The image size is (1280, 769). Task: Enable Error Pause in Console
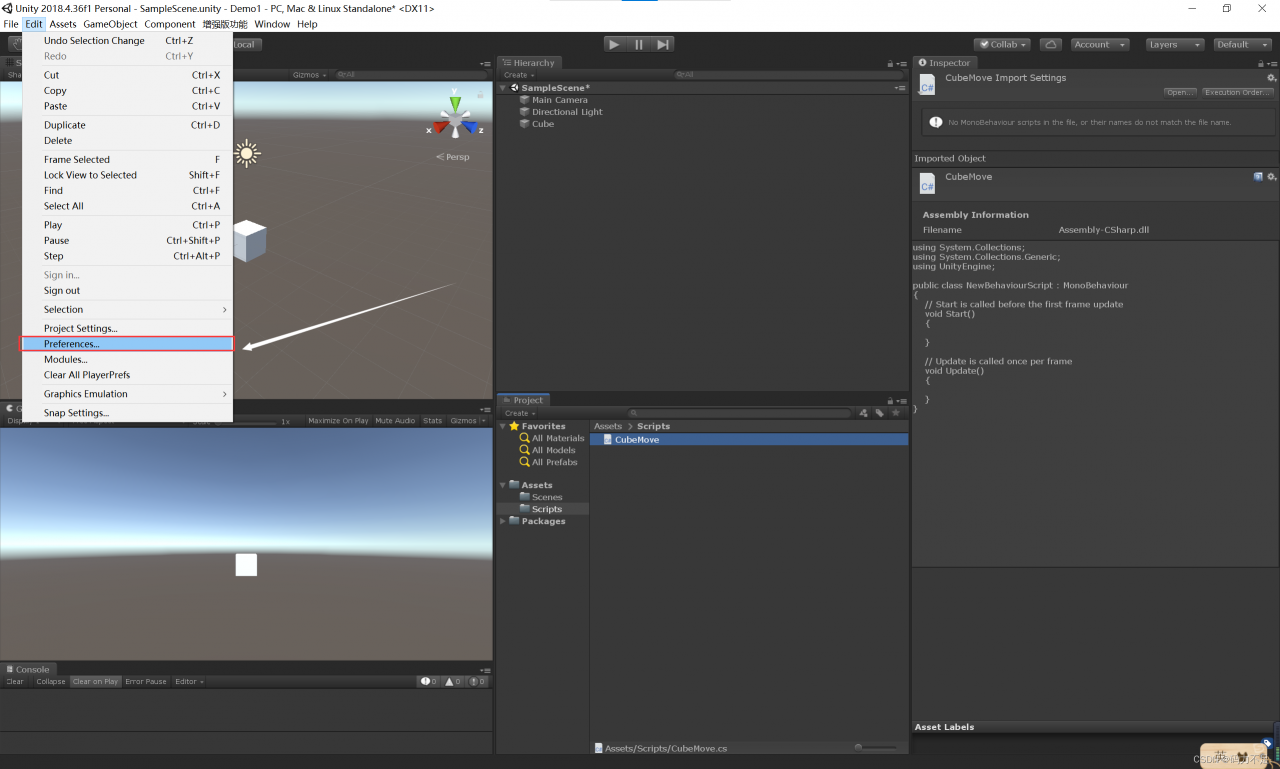pos(146,682)
